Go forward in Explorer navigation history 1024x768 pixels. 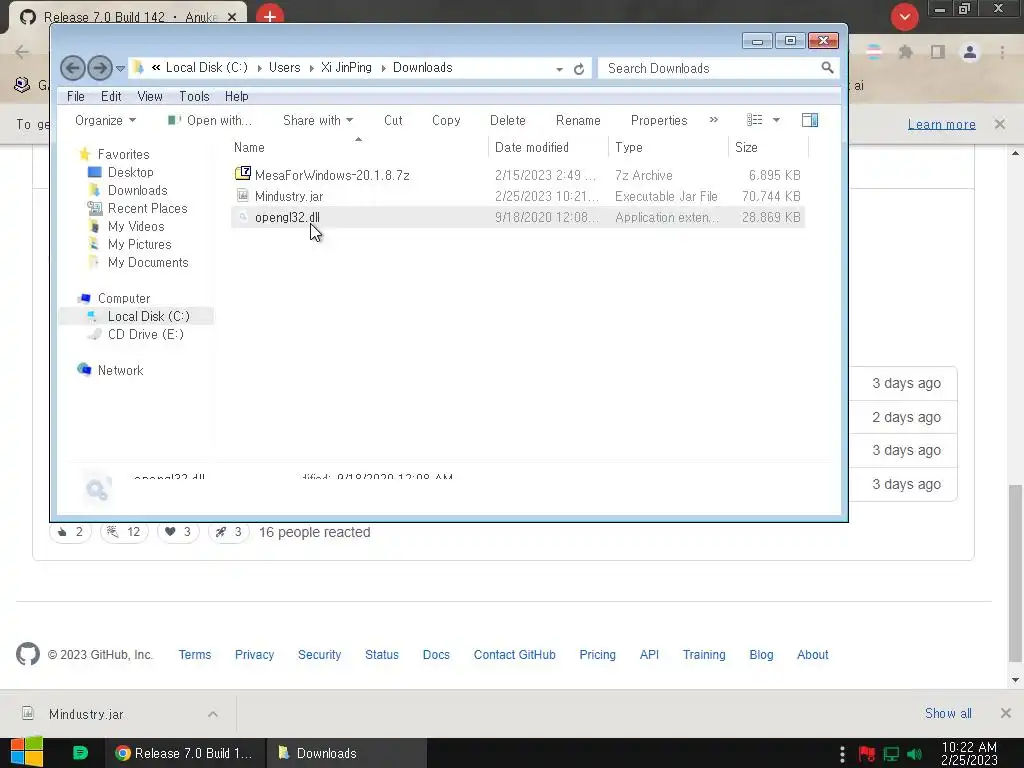[100, 68]
